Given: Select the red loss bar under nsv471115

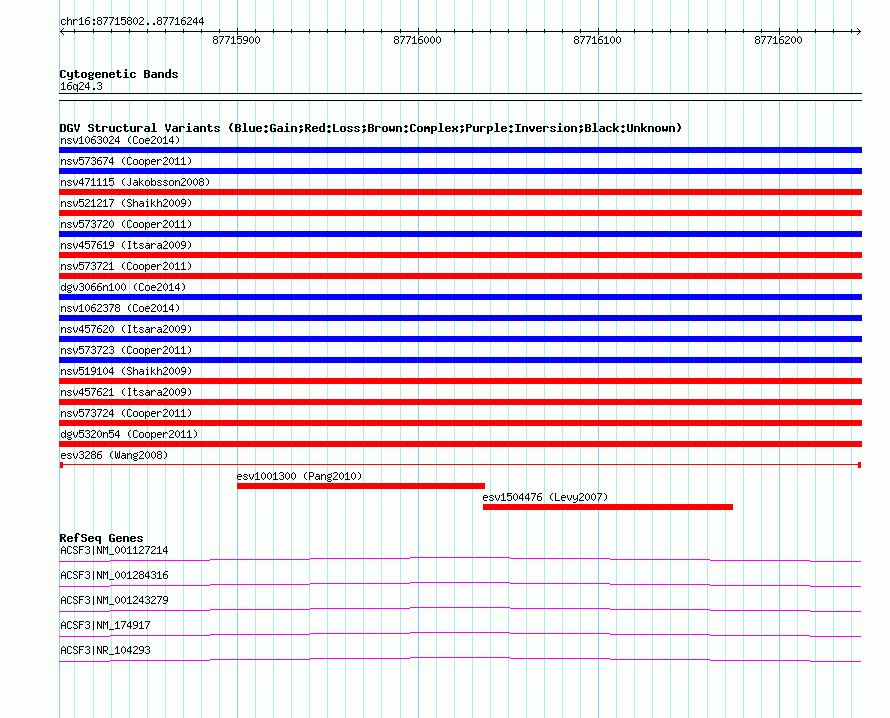Looking at the screenshot, I should tap(460, 192).
